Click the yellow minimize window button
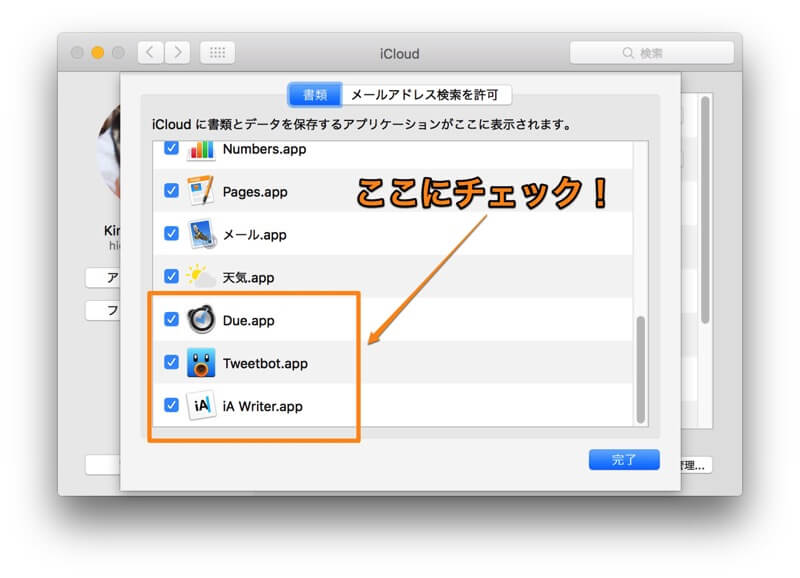Image resolution: width=800 pixels, height=578 pixels. pos(97,53)
